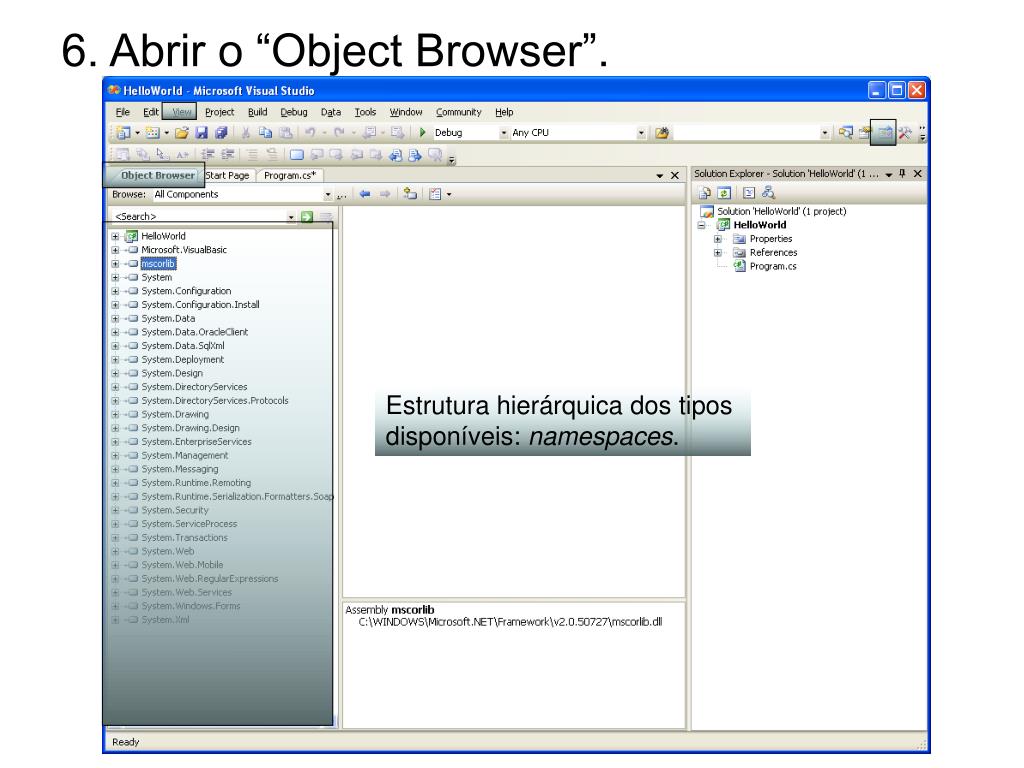Open the Community menu
This screenshot has width=1024, height=768.
pyautogui.click(x=458, y=112)
